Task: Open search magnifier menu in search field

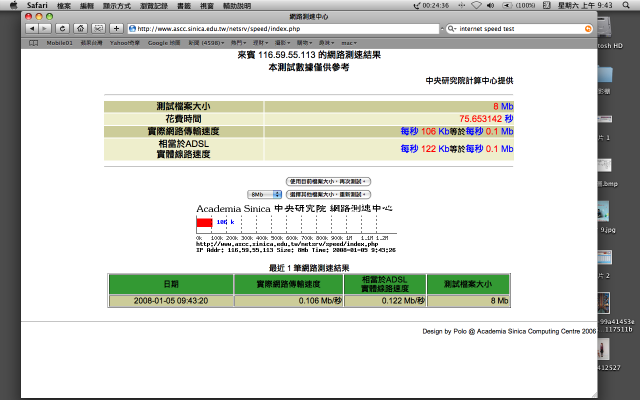Action: (x=452, y=29)
